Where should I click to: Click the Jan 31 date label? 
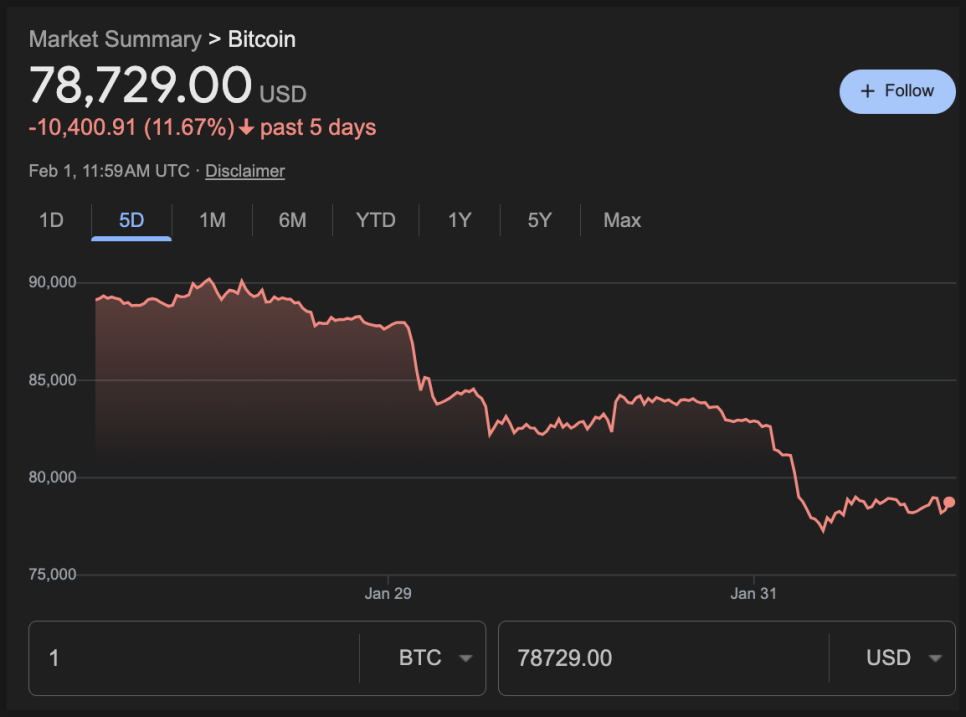754,594
